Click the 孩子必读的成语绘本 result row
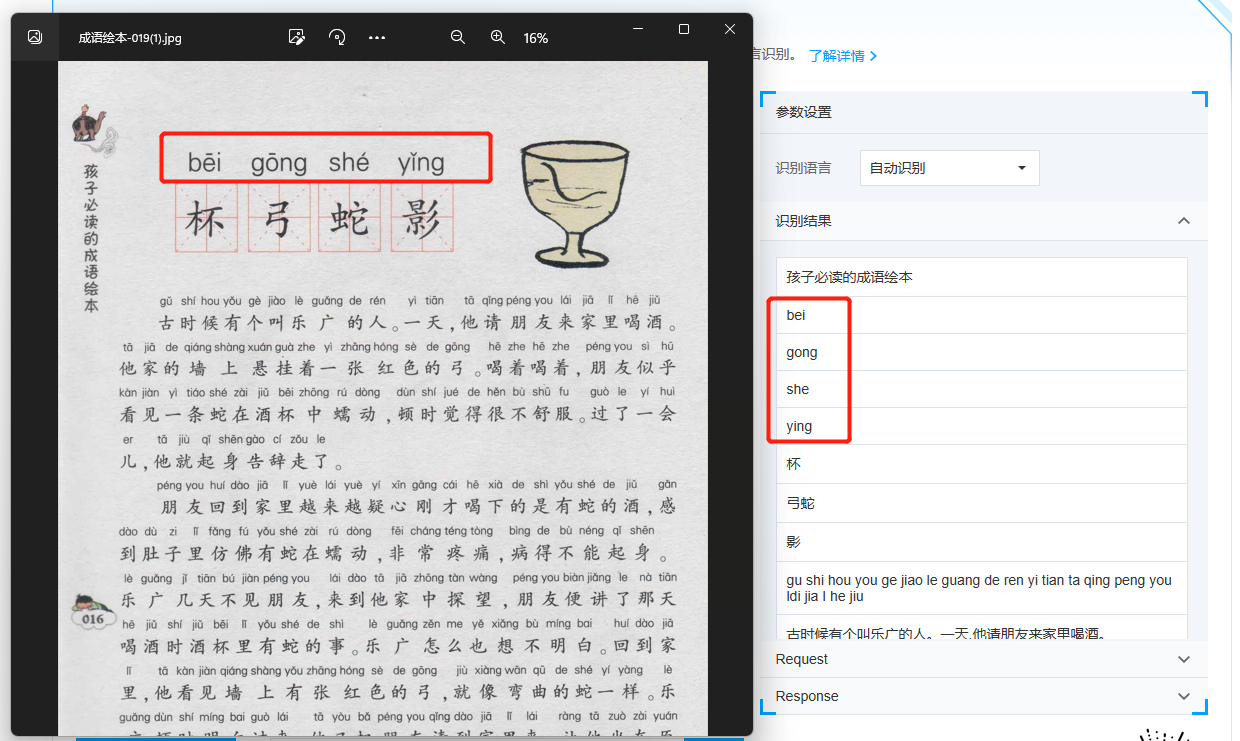 point(980,277)
